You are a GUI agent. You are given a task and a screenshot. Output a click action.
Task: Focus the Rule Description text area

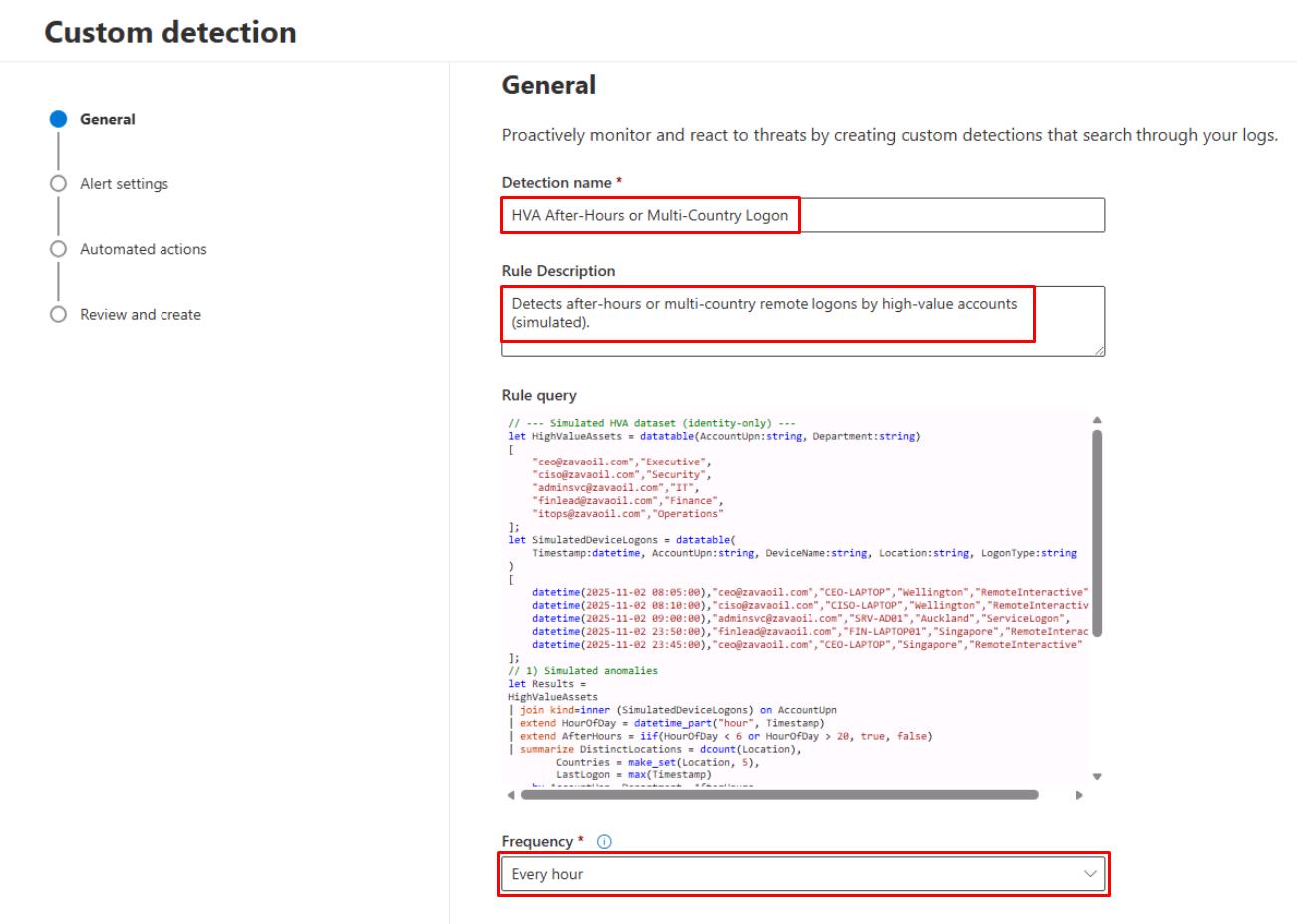tap(802, 320)
